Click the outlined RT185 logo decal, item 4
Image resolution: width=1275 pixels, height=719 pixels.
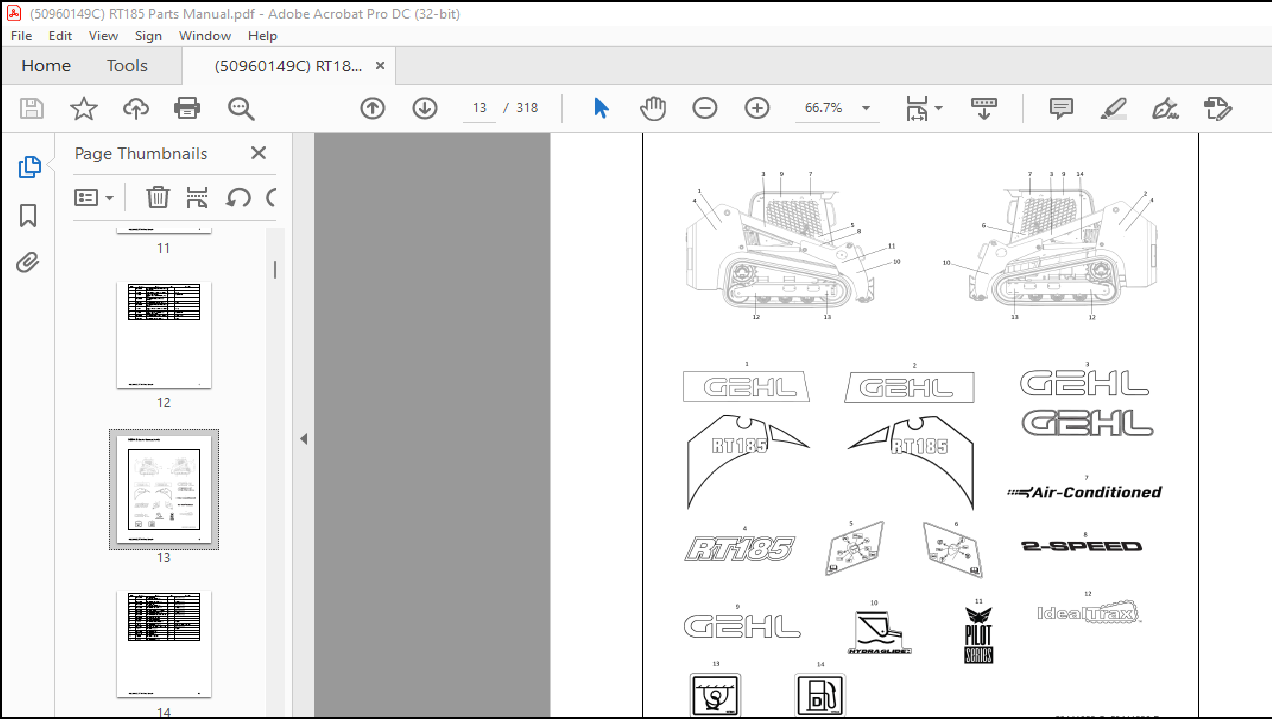tap(739, 548)
